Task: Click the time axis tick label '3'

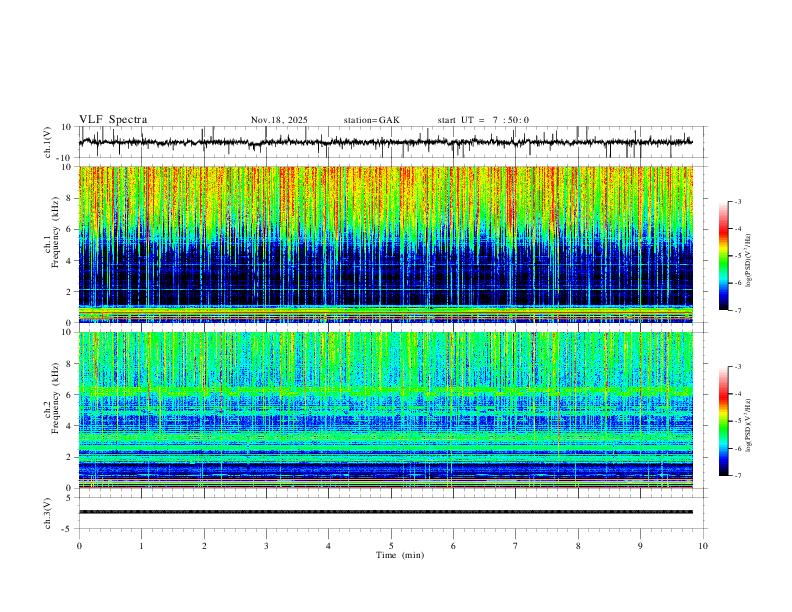Action: (x=266, y=546)
